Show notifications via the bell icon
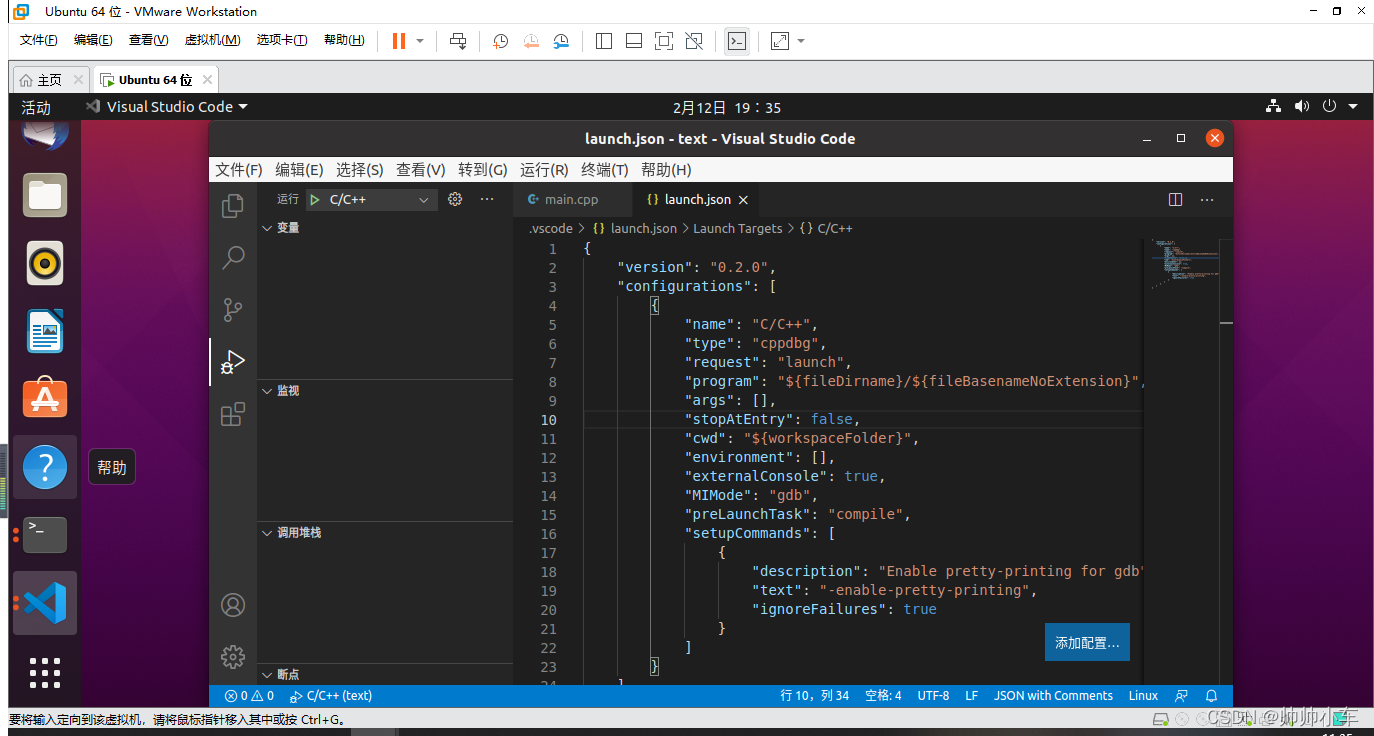Viewport: 1374px width, 736px height. point(1211,696)
